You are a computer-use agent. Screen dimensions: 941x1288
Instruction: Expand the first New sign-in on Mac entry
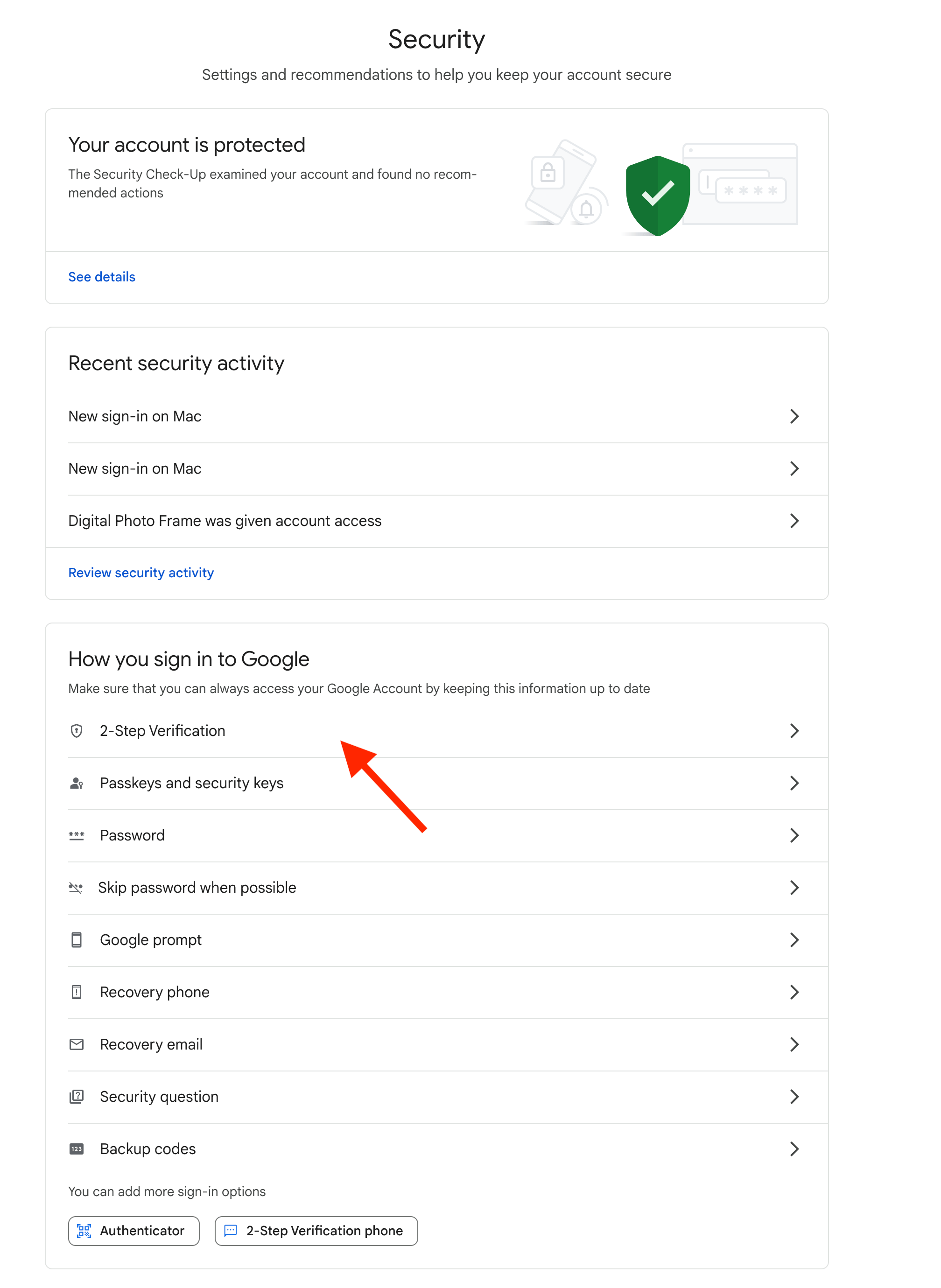point(795,416)
